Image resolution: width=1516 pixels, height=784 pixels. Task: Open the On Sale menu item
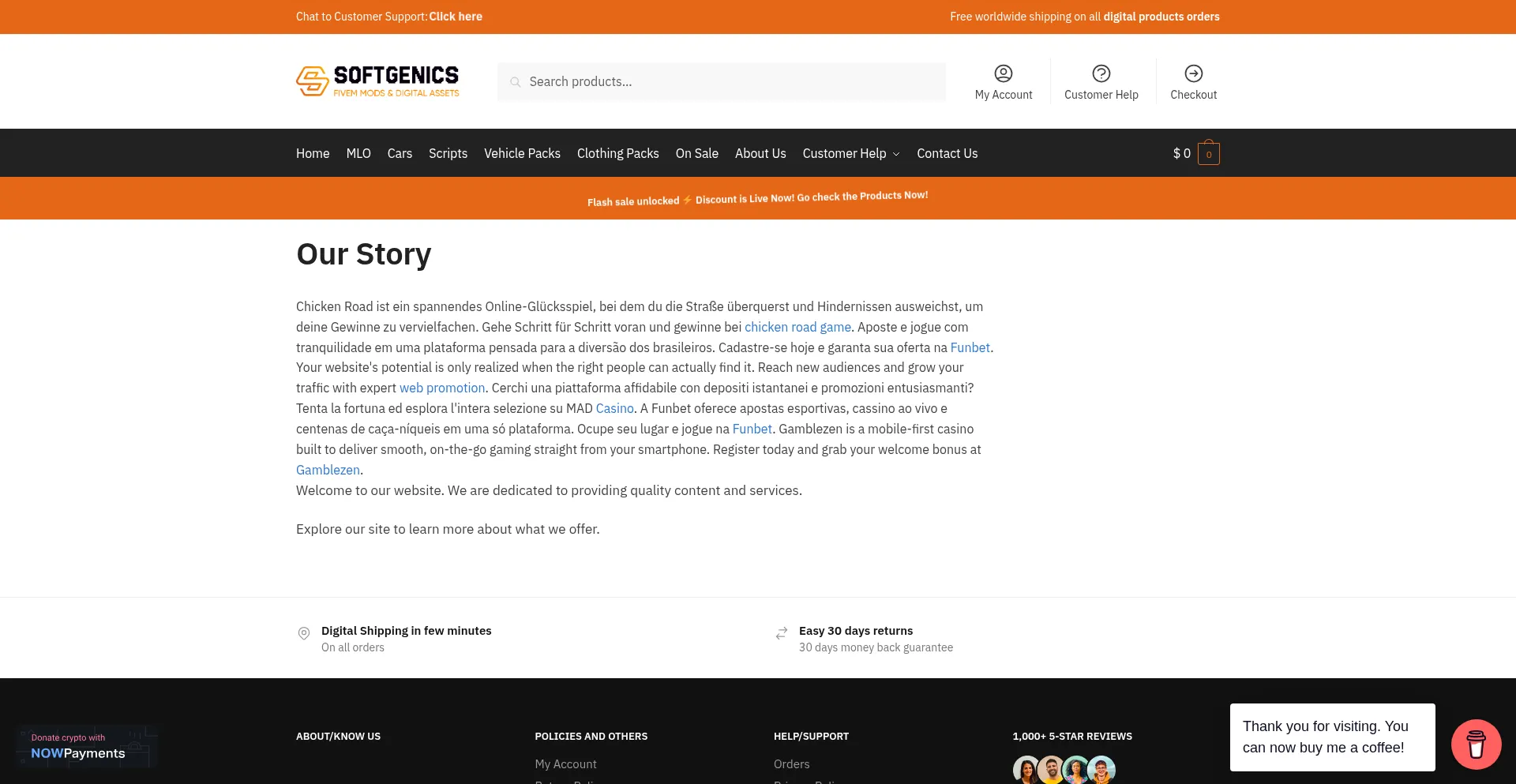[x=696, y=153]
